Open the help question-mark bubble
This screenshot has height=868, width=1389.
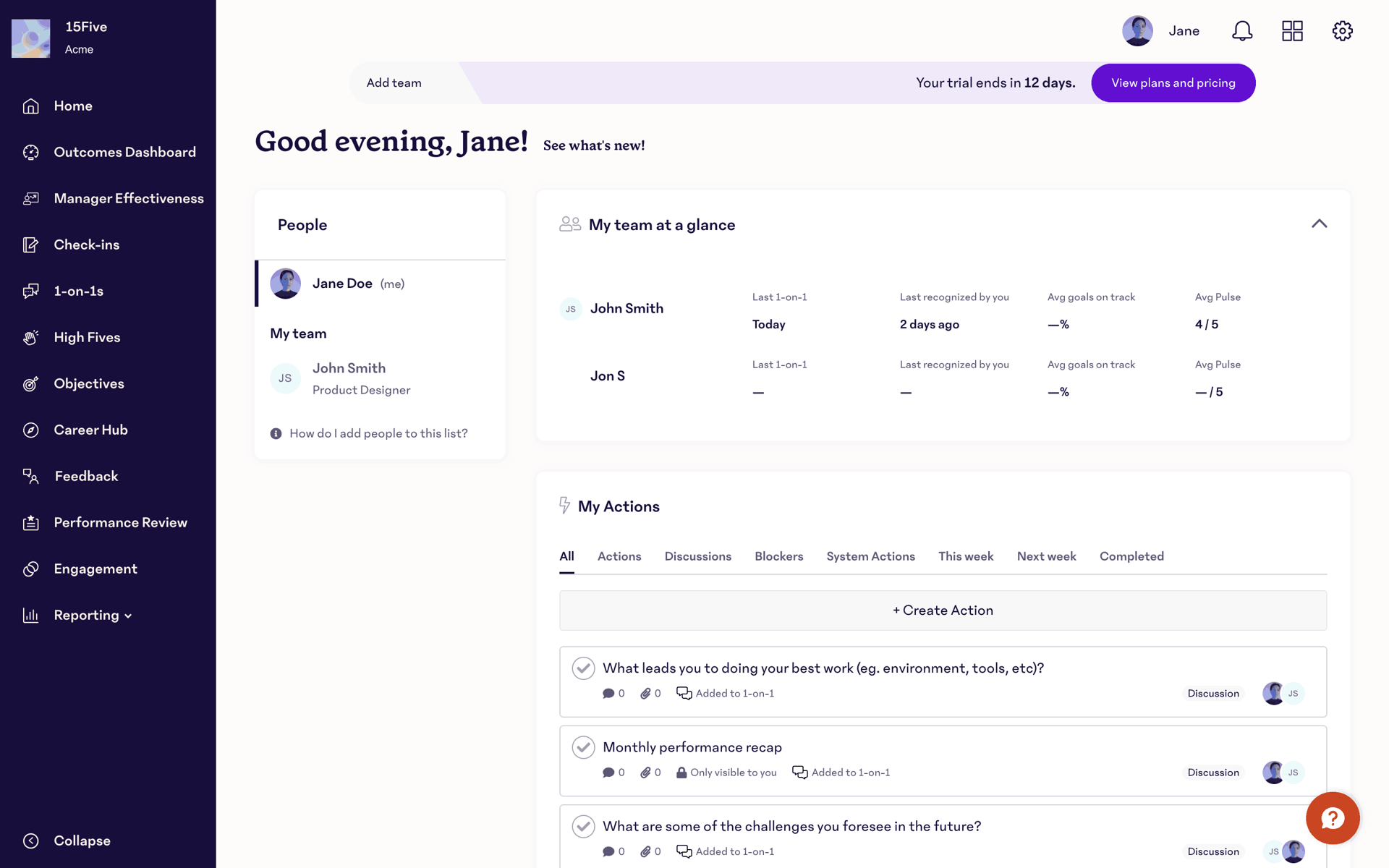pyautogui.click(x=1333, y=818)
